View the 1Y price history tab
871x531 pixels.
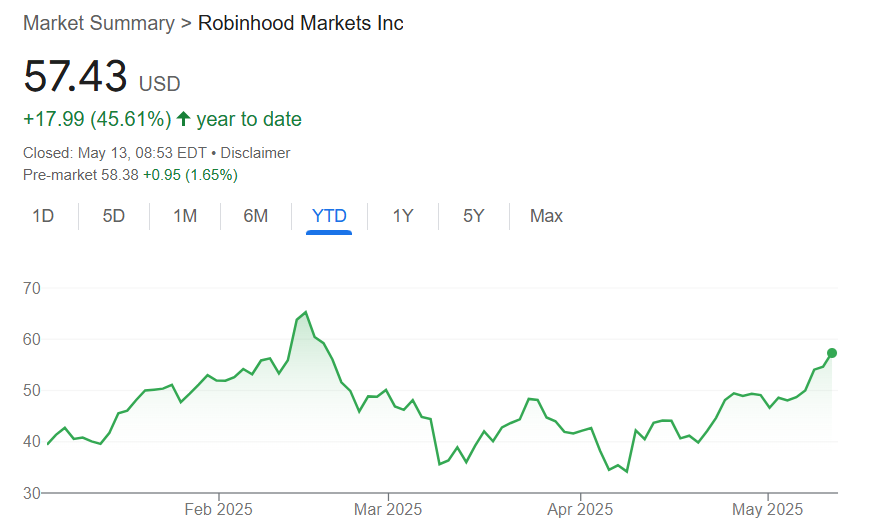pos(403,216)
